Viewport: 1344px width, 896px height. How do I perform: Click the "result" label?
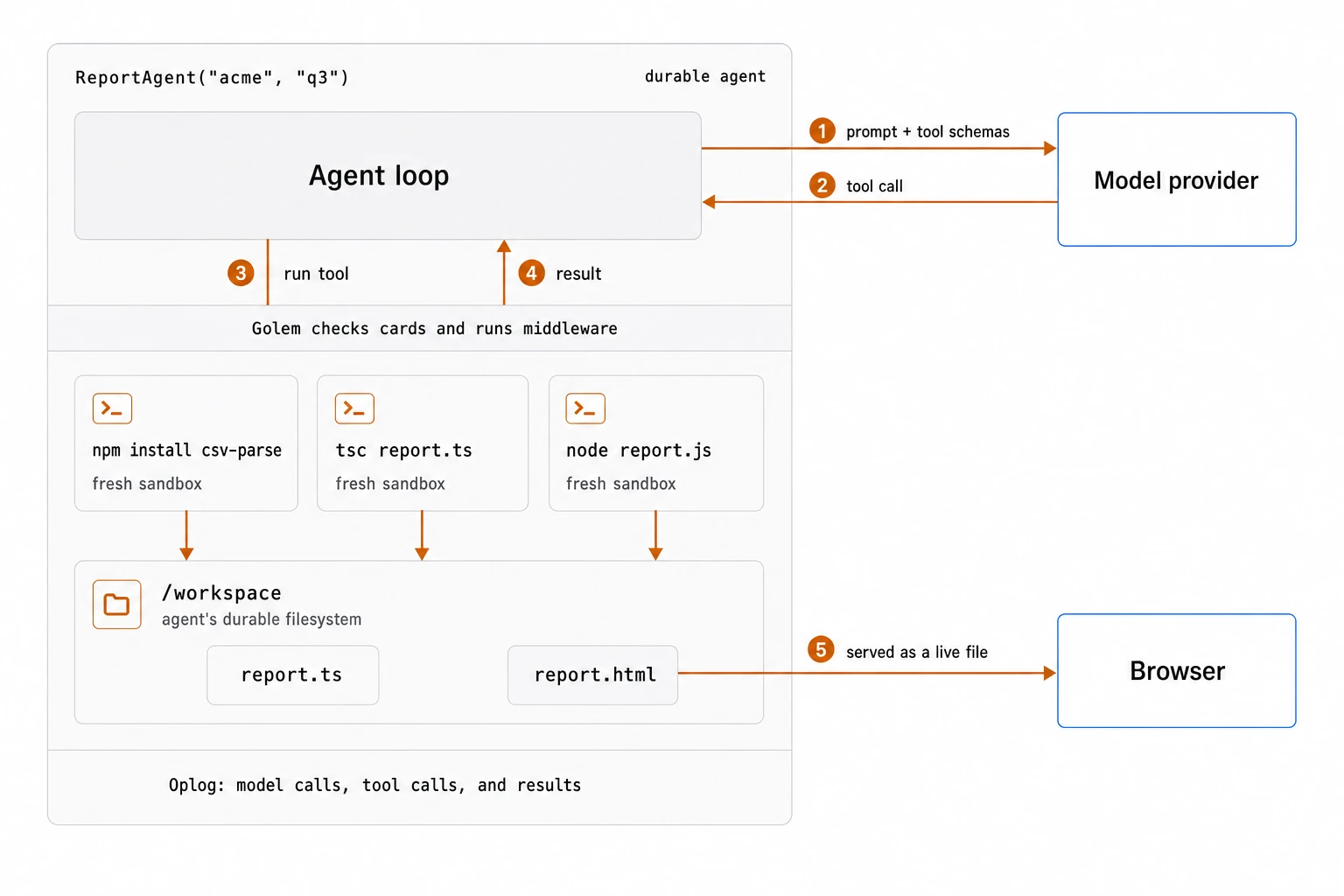pyautogui.click(x=578, y=274)
